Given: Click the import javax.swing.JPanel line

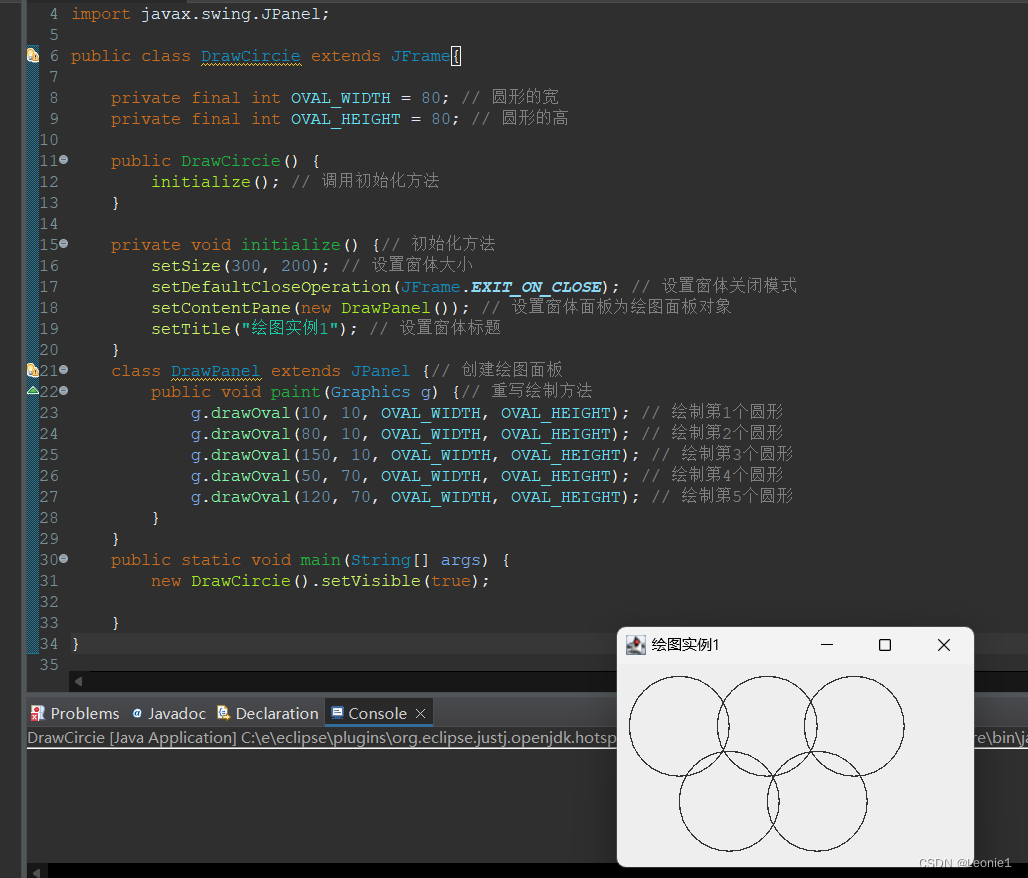Looking at the screenshot, I should point(200,14).
